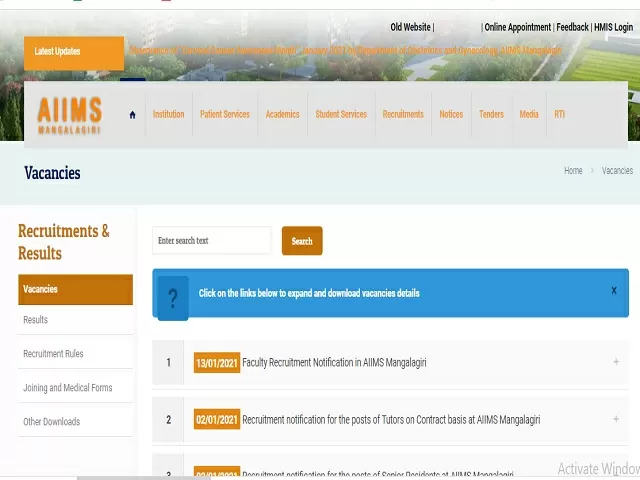Click the question mark info icon
This screenshot has height=480, width=640.
pyautogui.click(x=173, y=298)
